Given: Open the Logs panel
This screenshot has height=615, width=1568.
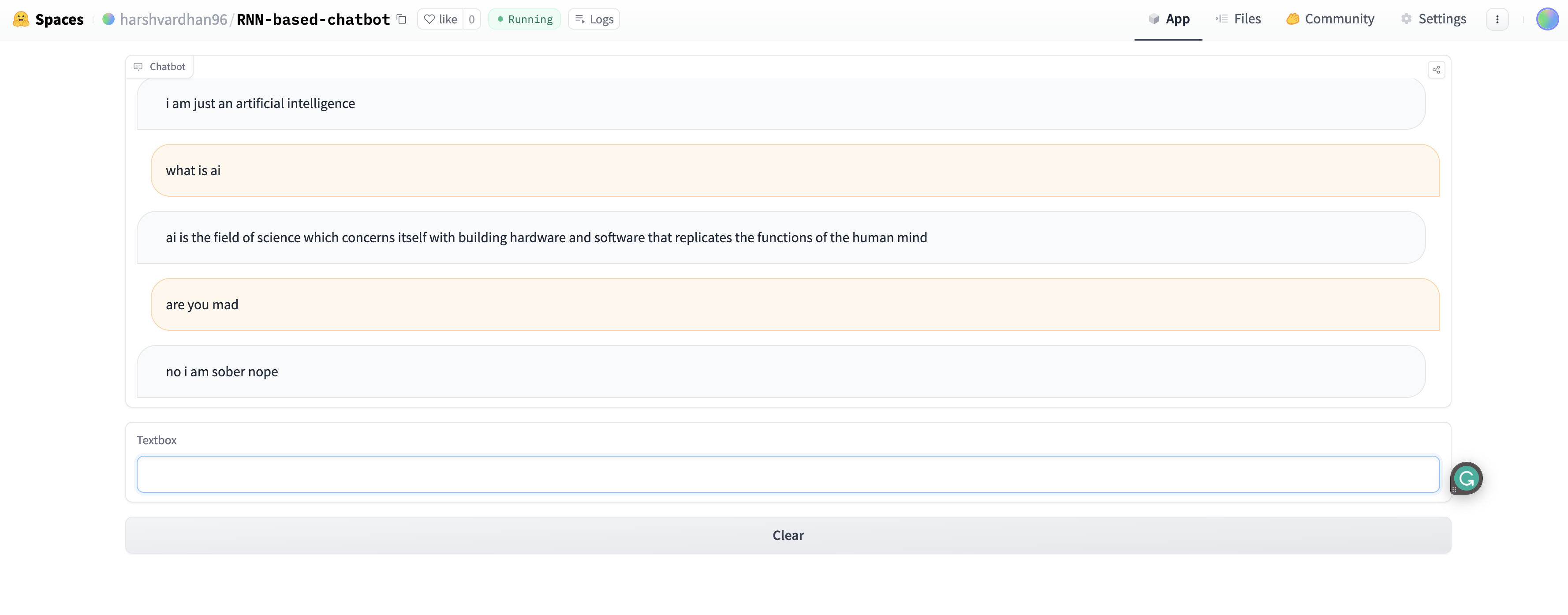Looking at the screenshot, I should click(x=594, y=19).
